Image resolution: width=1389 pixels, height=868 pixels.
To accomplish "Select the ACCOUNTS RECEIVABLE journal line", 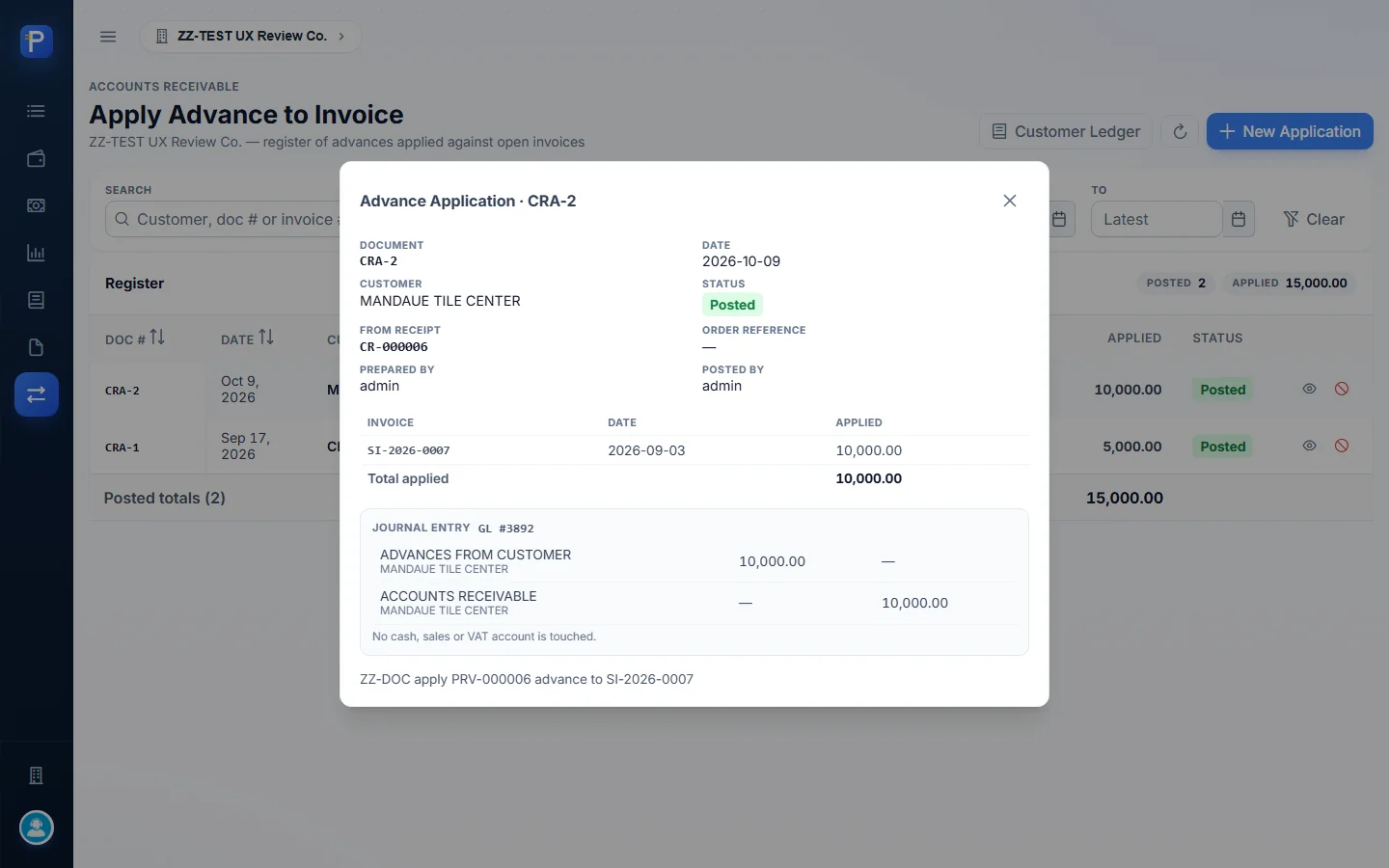I will 694,603.
